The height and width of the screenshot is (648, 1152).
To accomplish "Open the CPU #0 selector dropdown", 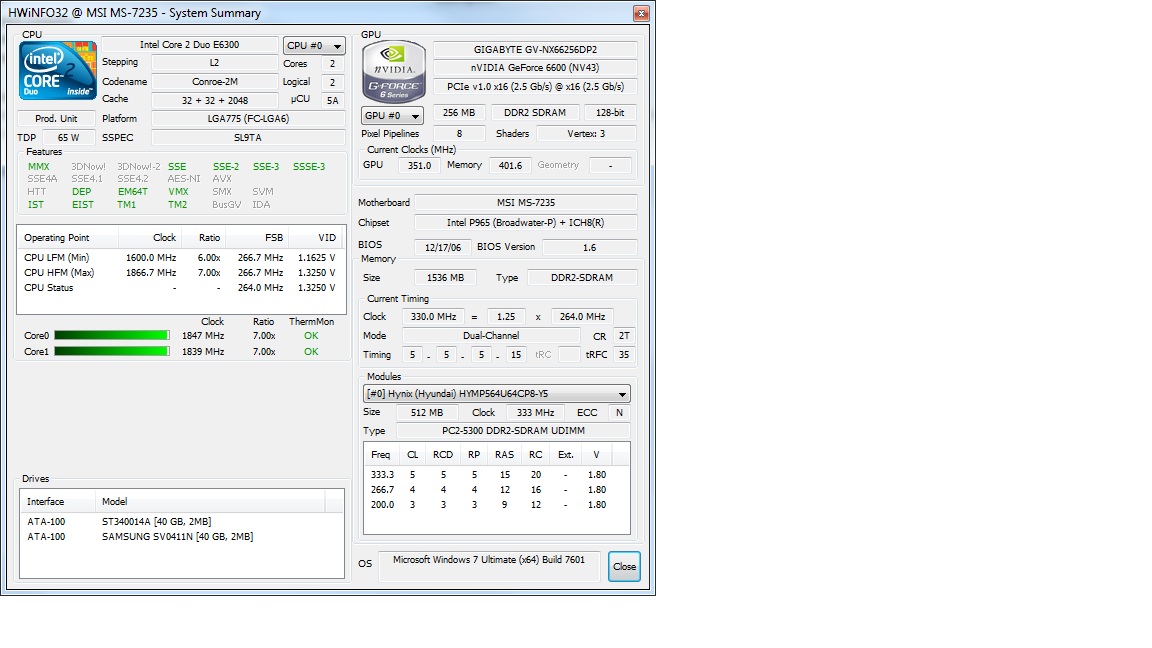I will pos(314,46).
